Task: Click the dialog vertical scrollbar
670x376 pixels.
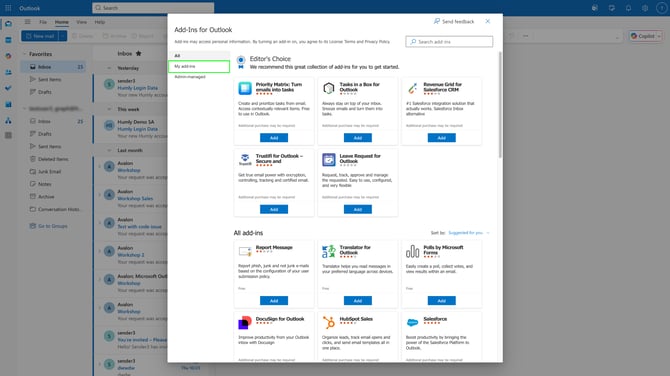Action: point(500,105)
